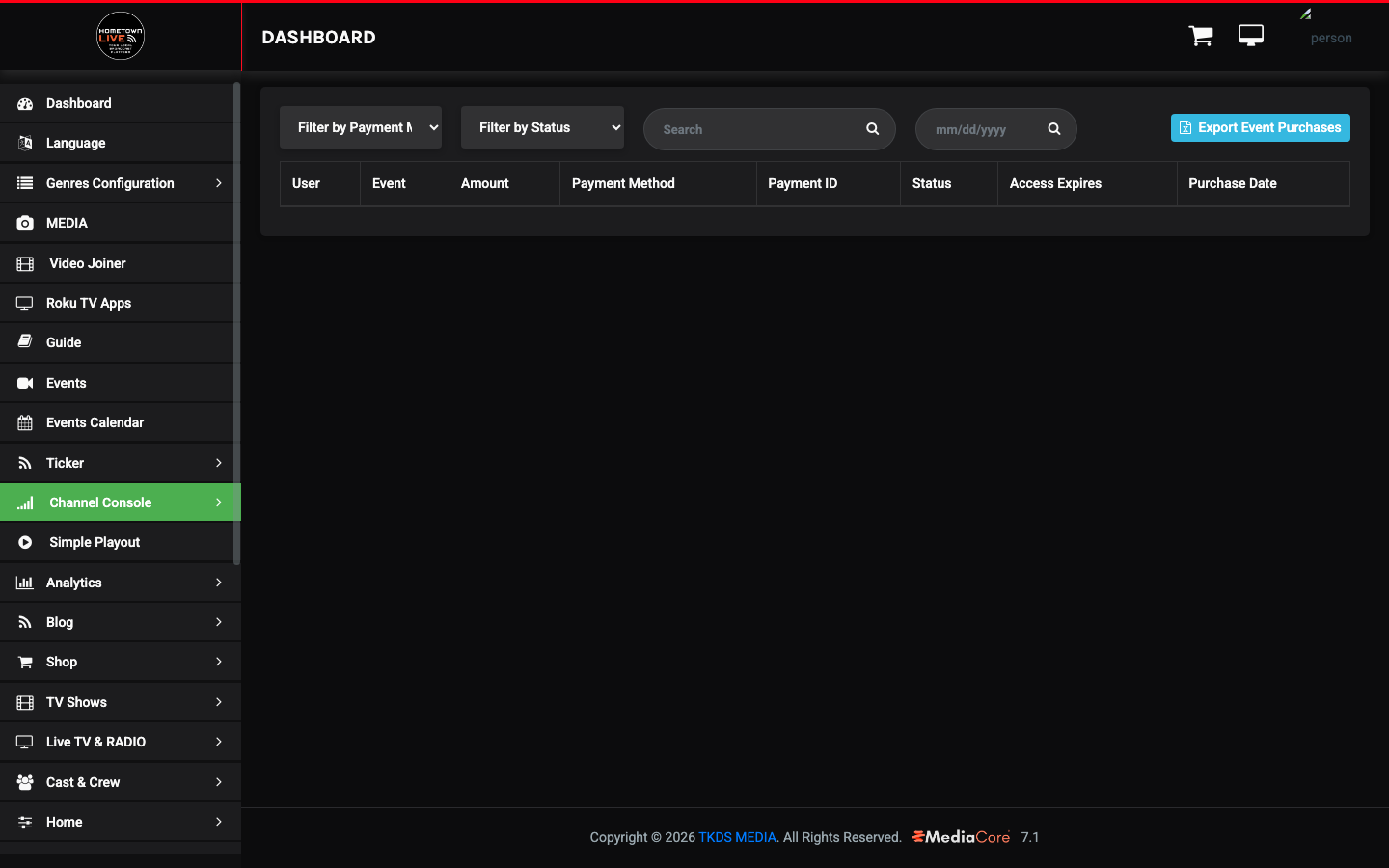Click the monitor display icon in header

click(1251, 36)
